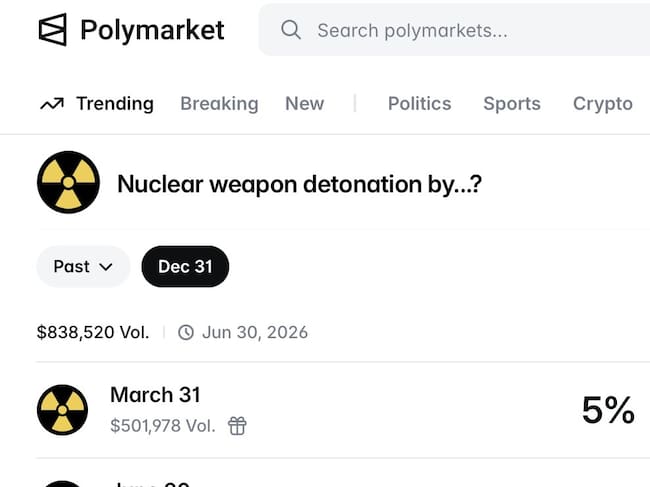Click the Polymarket wordmark link

[x=152, y=30]
